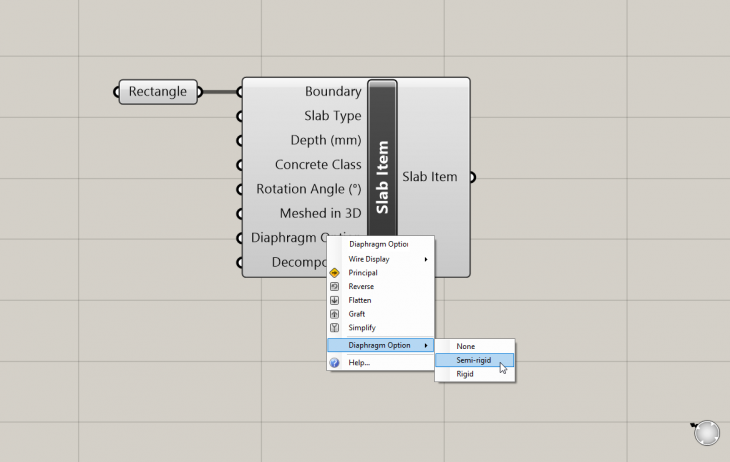Open Help… from context menu

[x=380, y=363]
